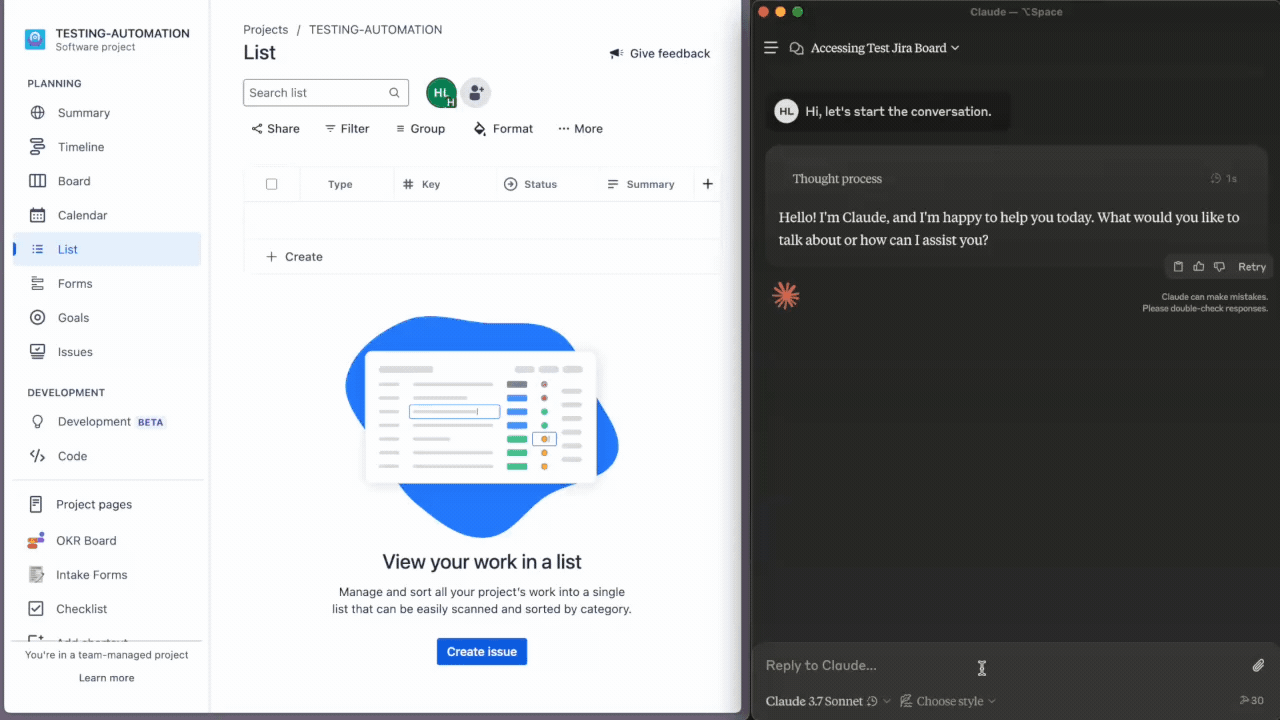This screenshot has height=720, width=1280.
Task: Open the hamburger sidebar menu in Claude
Action: click(x=771, y=48)
